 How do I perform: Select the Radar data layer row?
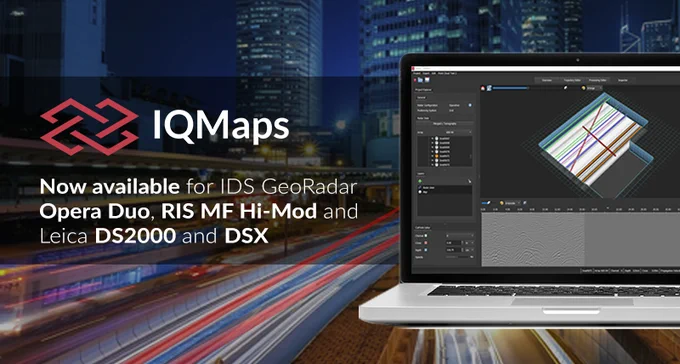coord(445,187)
